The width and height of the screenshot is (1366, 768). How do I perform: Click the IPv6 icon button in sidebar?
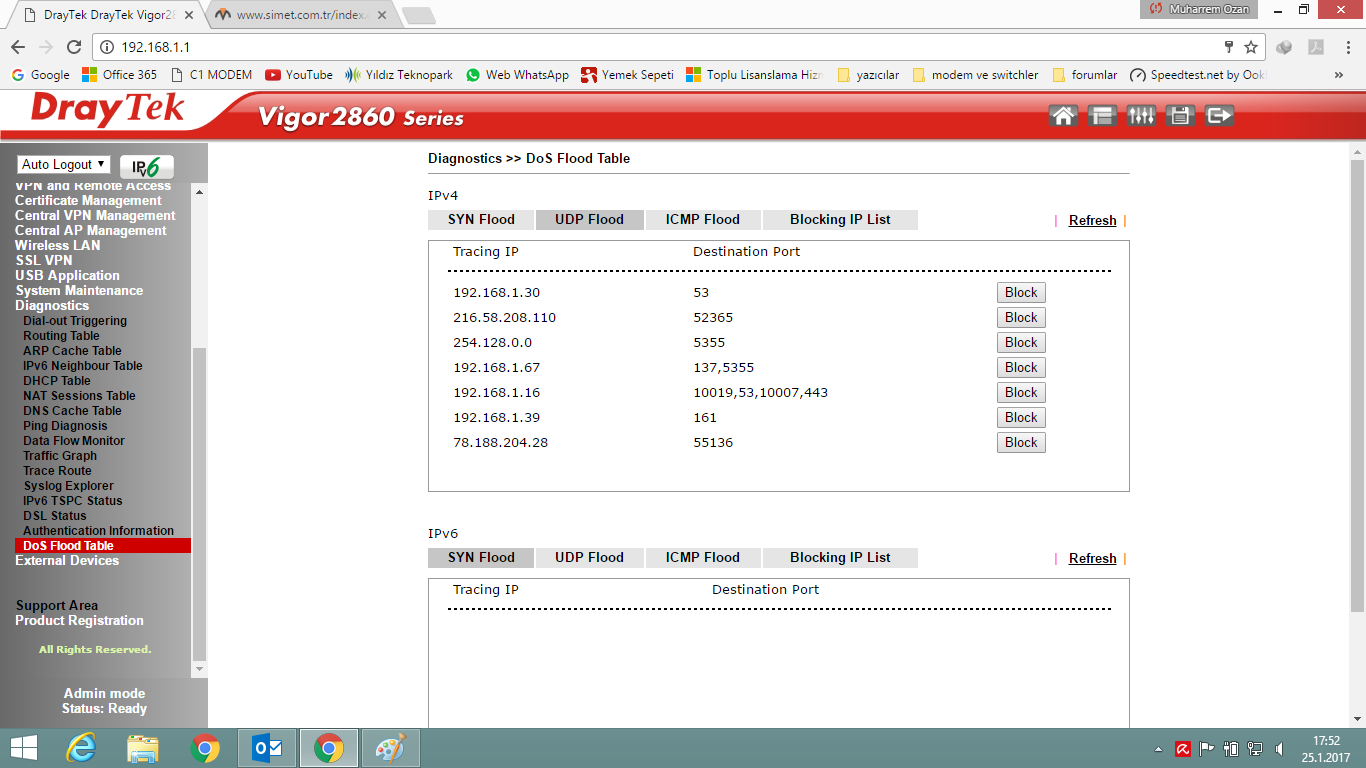(147, 167)
